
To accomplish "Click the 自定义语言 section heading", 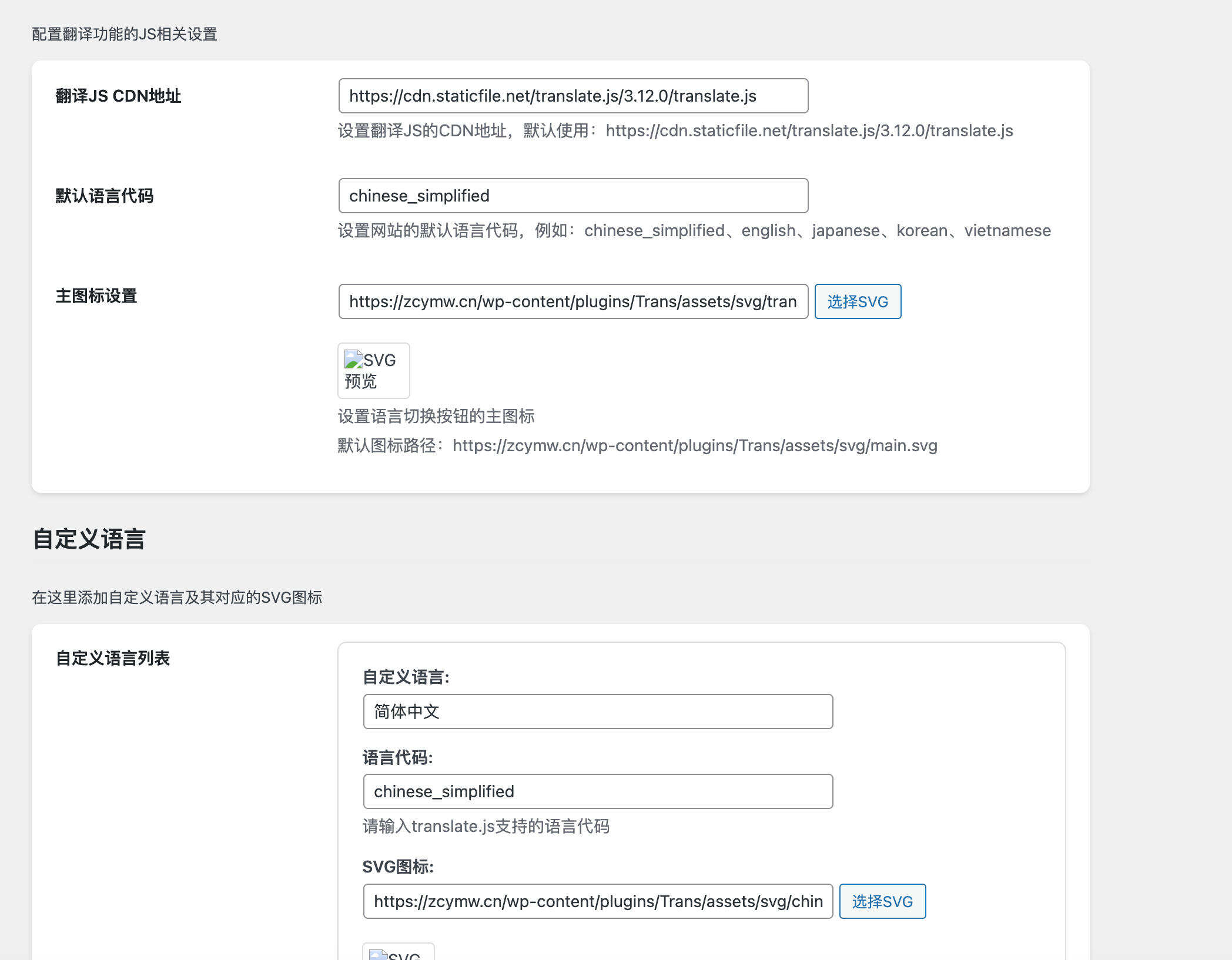I will point(89,540).
